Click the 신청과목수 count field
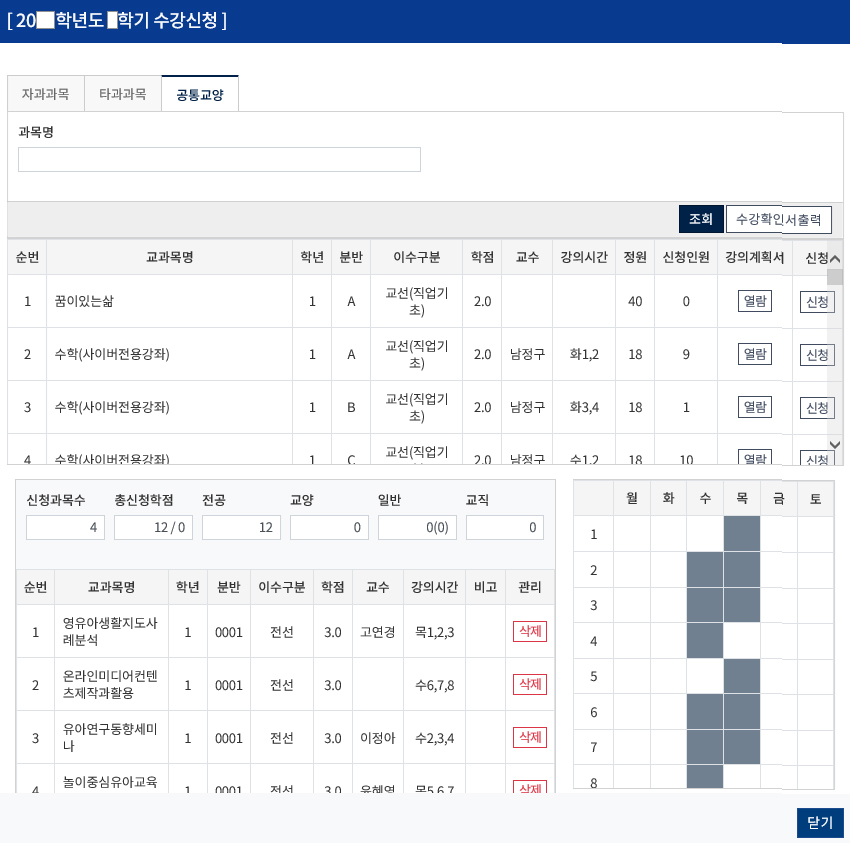This screenshot has height=843, width=850. pyautogui.click(x=63, y=529)
